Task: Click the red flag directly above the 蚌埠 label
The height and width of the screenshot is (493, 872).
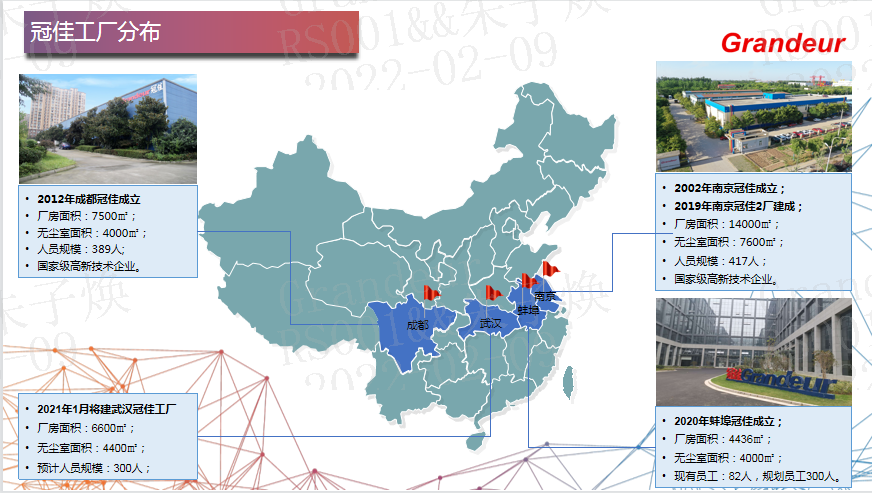Action: [529, 281]
